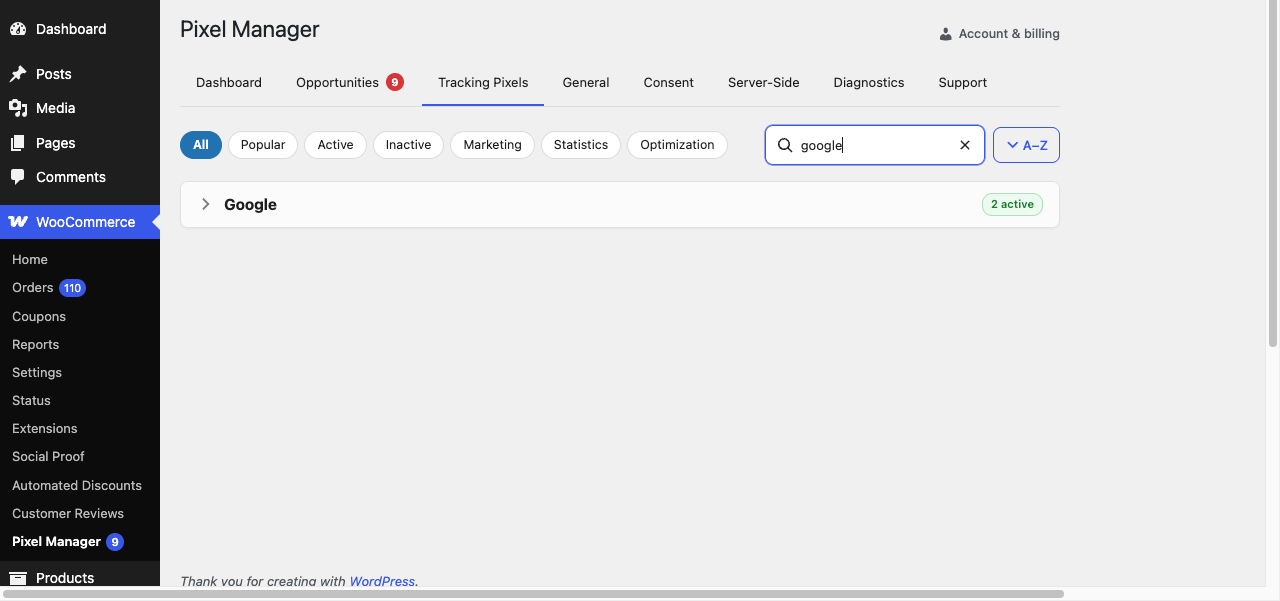Viewport: 1280px width, 601px height.
Task: Click the Account & billing person icon
Action: tap(945, 34)
